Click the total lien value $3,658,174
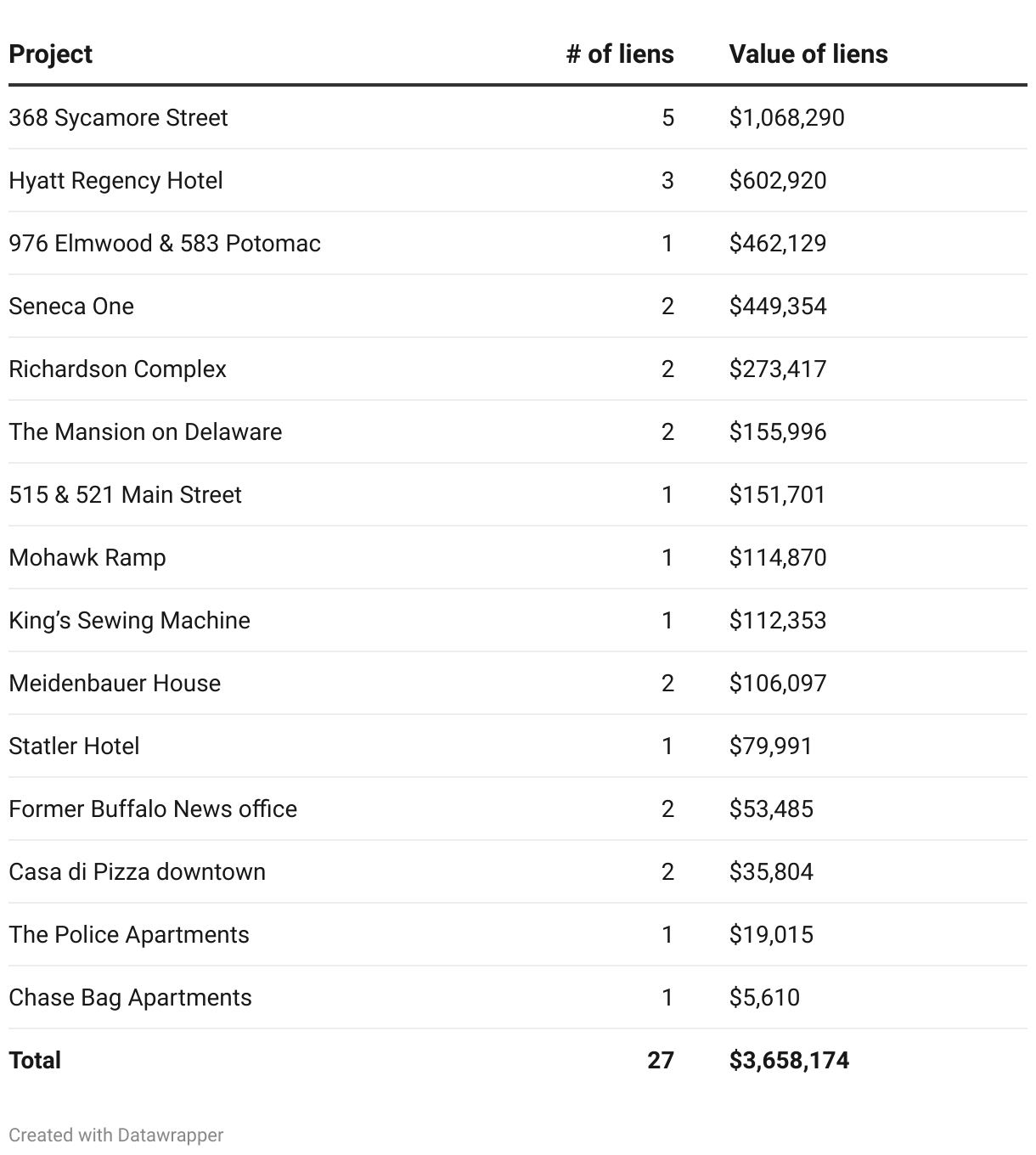The width and height of the screenshot is (1036, 1155). click(x=789, y=1060)
